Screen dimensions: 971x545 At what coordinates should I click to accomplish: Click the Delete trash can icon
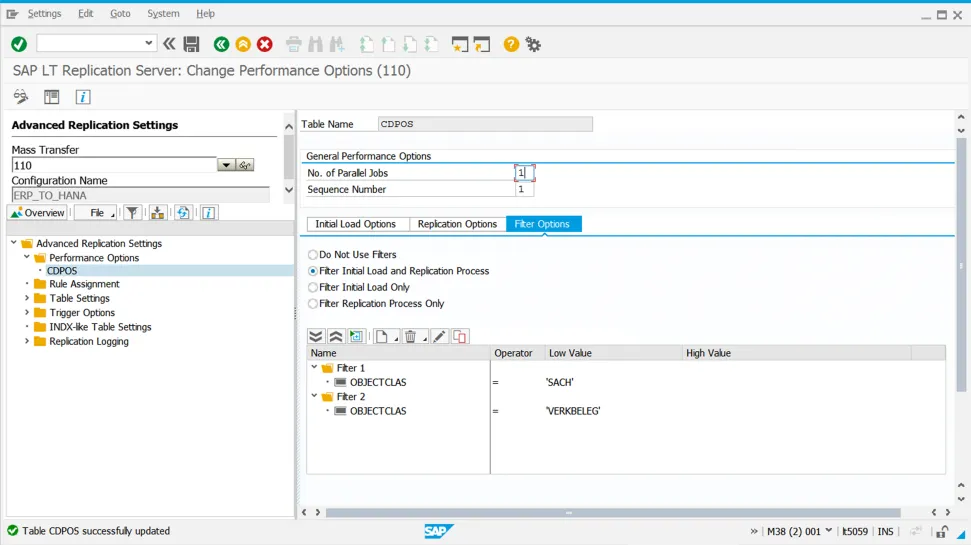click(410, 337)
